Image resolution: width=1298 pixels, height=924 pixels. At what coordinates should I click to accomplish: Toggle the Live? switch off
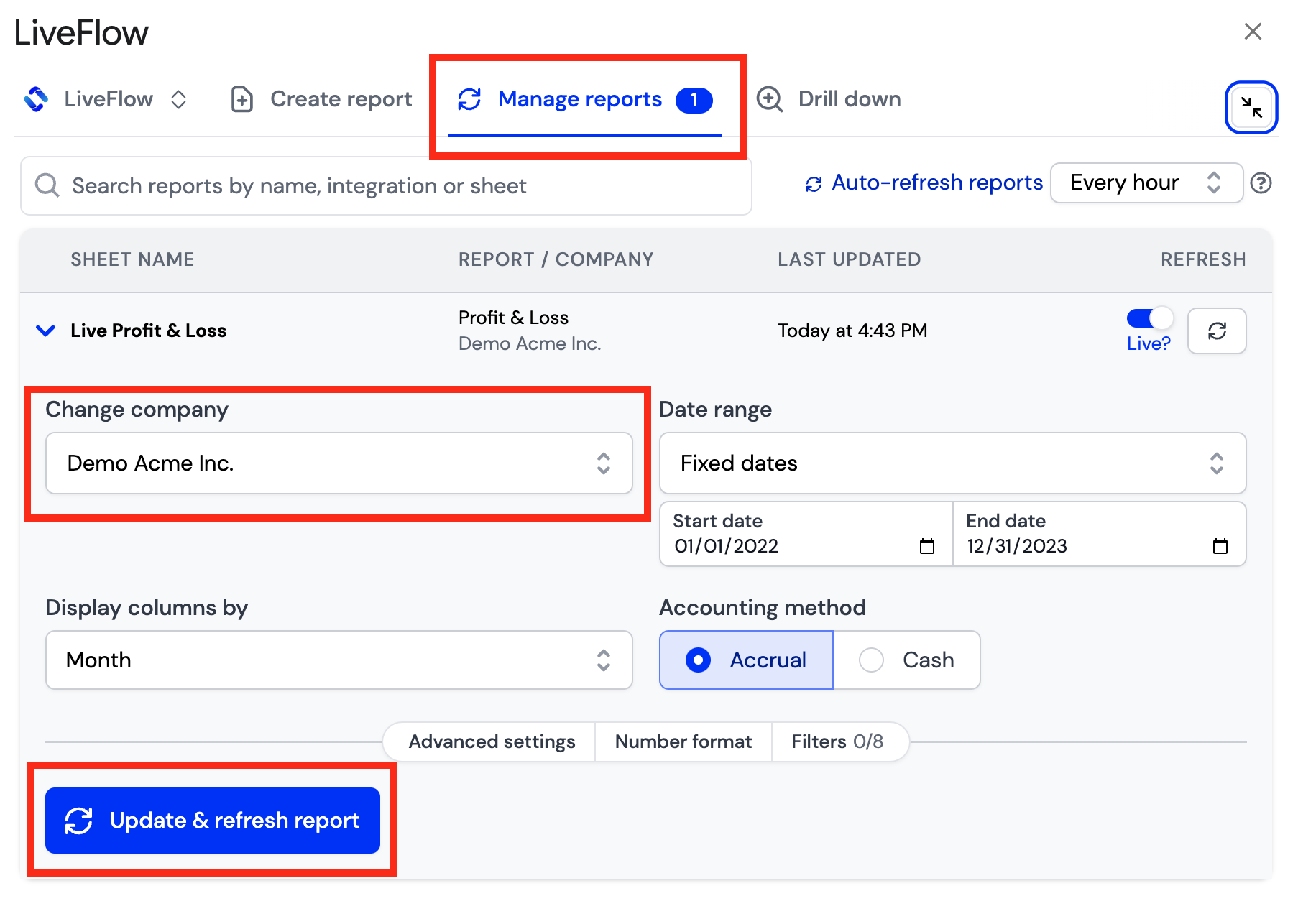pyautogui.click(x=1149, y=318)
